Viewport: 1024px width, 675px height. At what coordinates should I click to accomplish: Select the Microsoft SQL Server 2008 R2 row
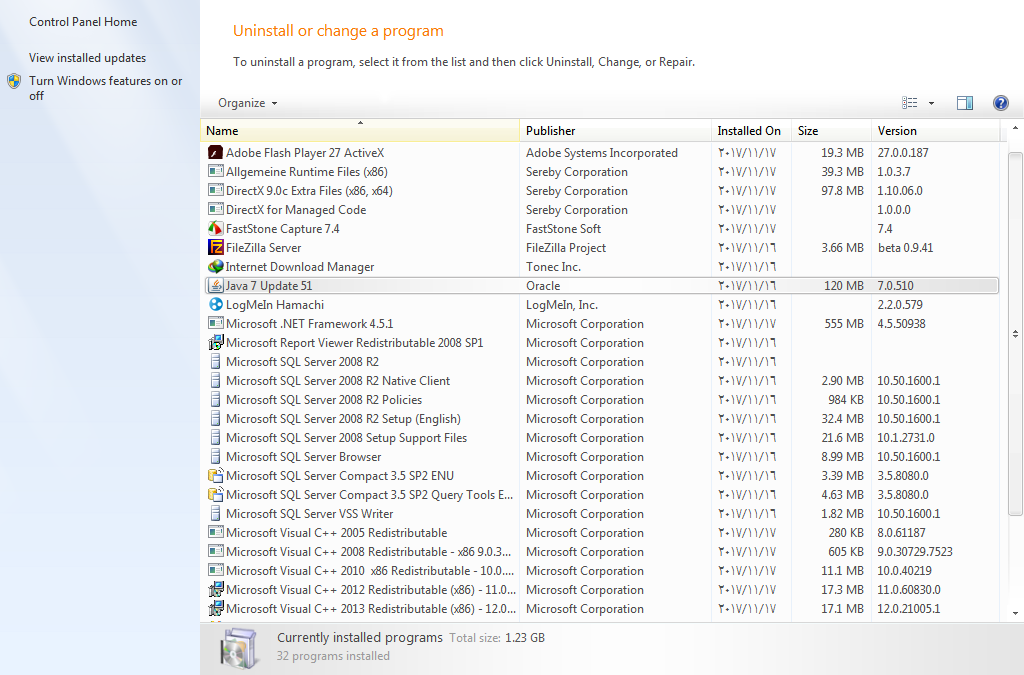click(602, 362)
